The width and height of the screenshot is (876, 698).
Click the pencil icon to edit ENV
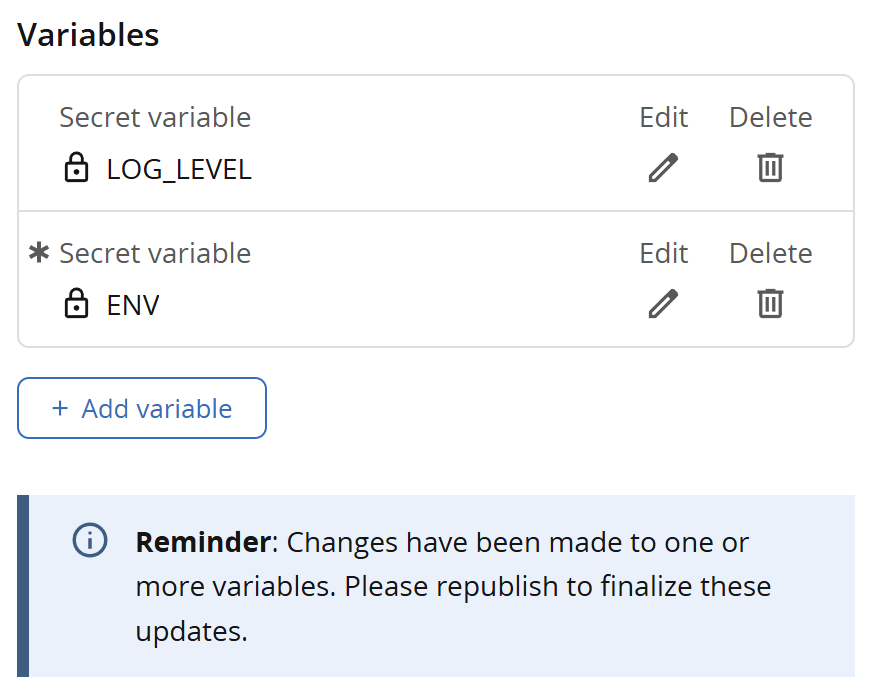tap(663, 303)
